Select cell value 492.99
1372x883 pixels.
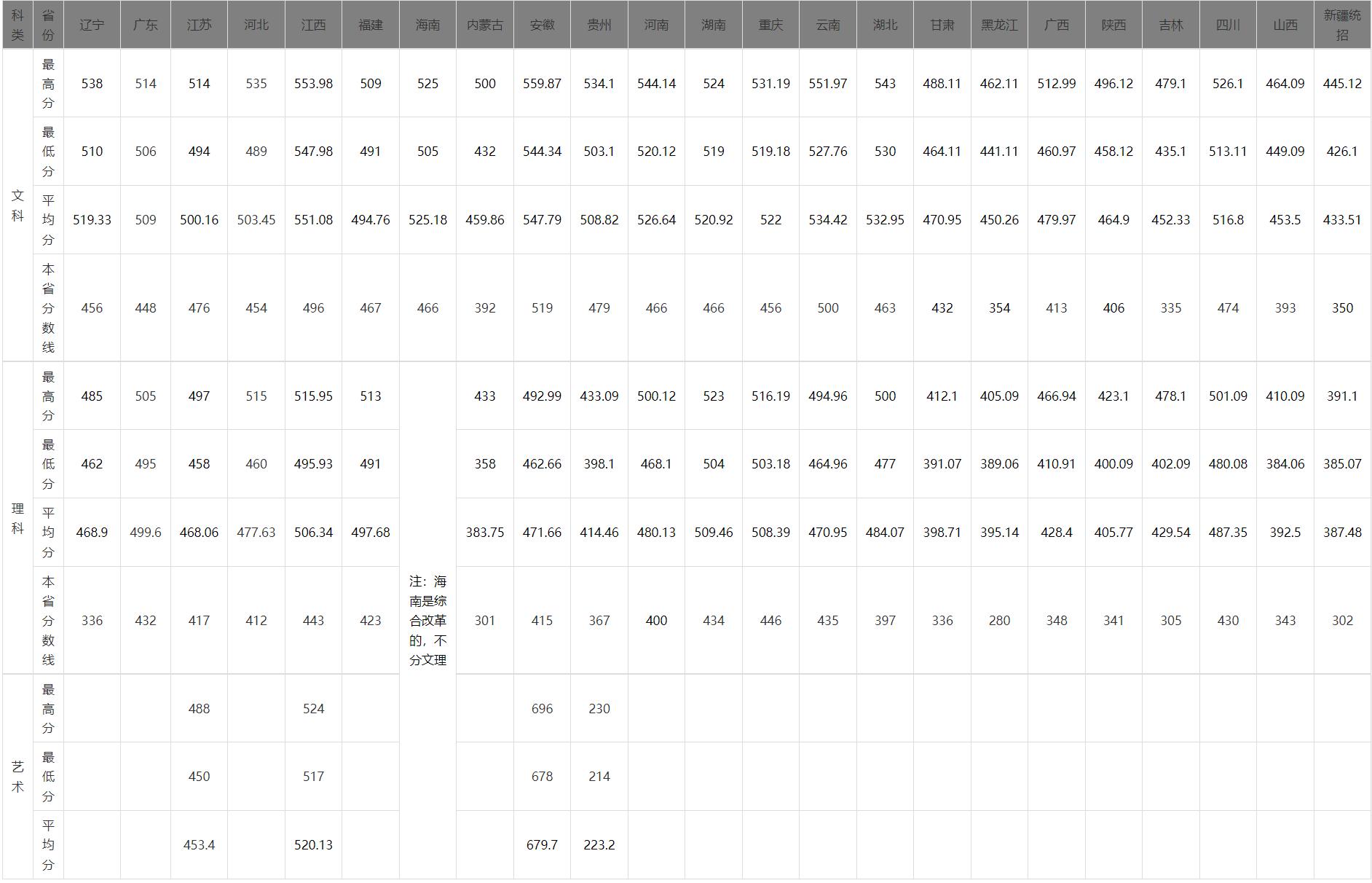542,396
